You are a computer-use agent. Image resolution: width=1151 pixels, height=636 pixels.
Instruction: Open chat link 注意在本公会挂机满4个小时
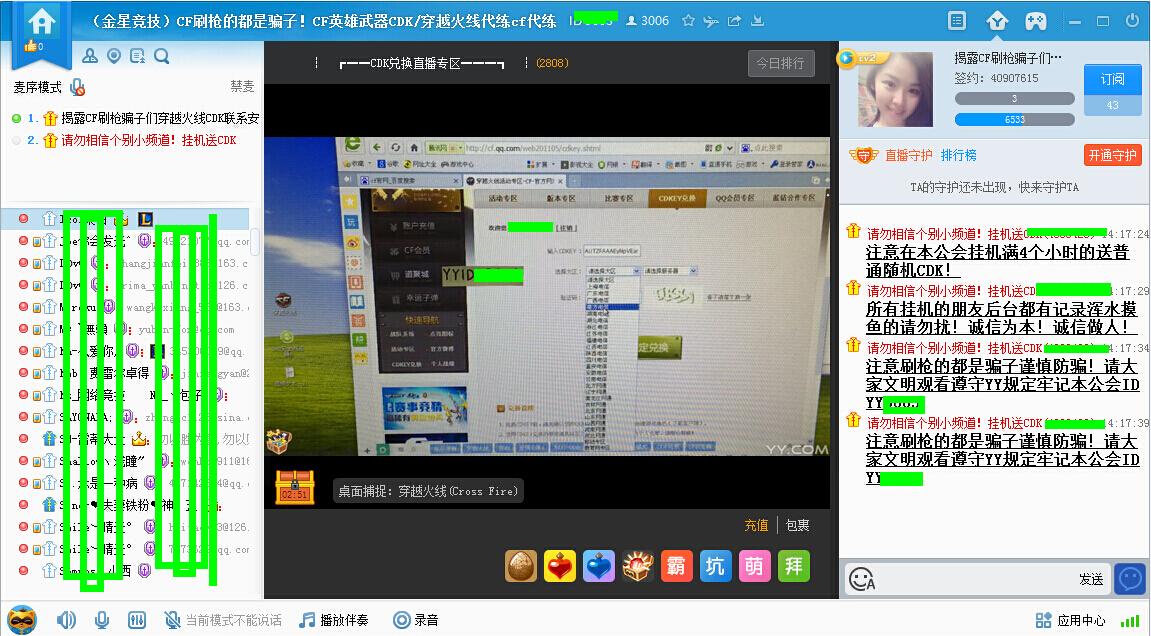(997, 261)
